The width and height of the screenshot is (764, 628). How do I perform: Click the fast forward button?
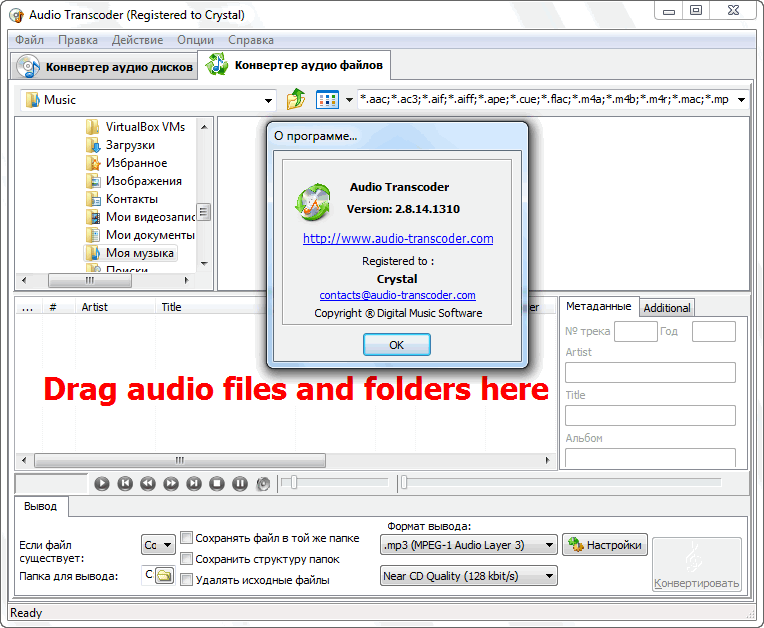[171, 483]
